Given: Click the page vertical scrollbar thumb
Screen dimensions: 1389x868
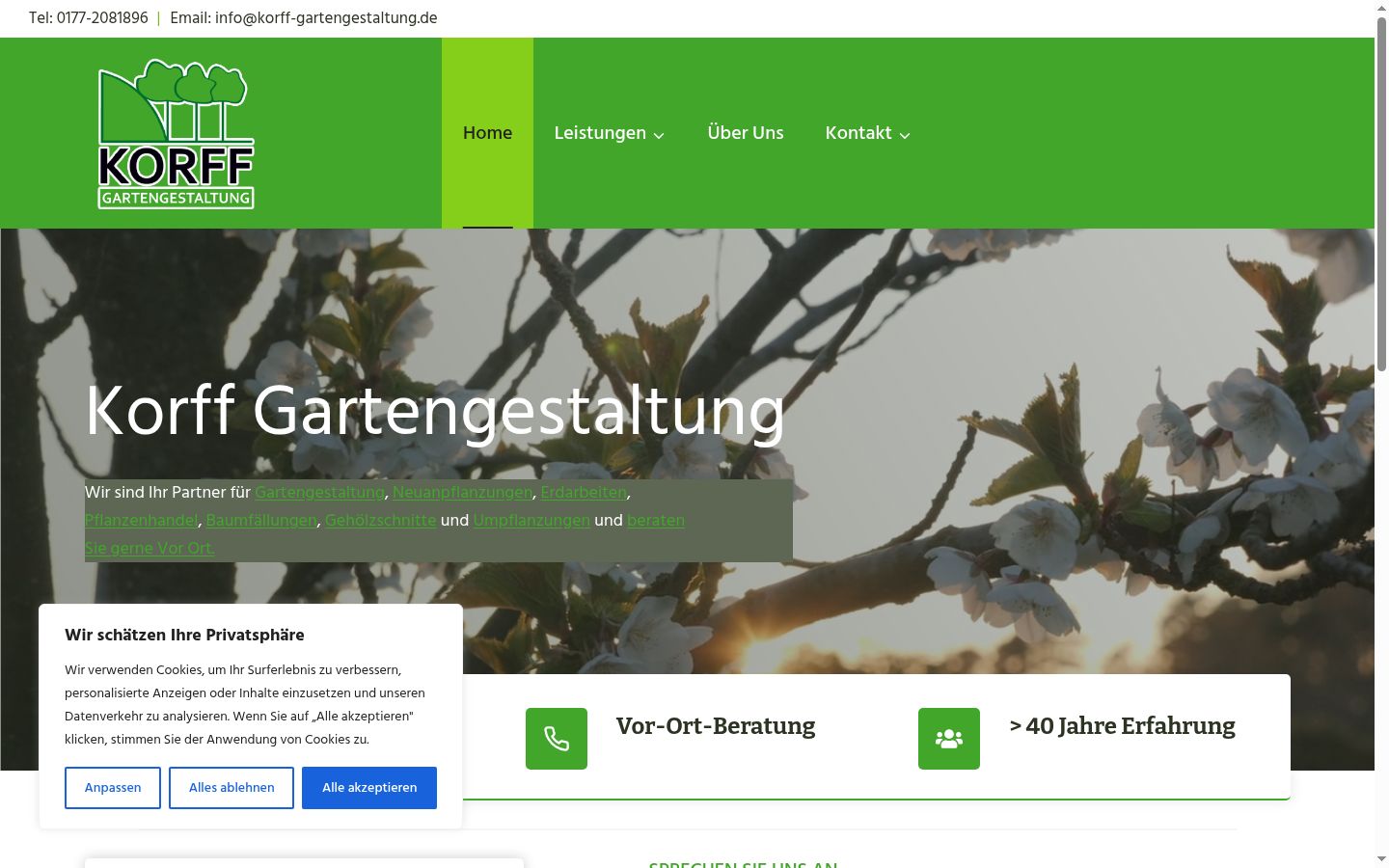Looking at the screenshot, I should click(1381, 193).
